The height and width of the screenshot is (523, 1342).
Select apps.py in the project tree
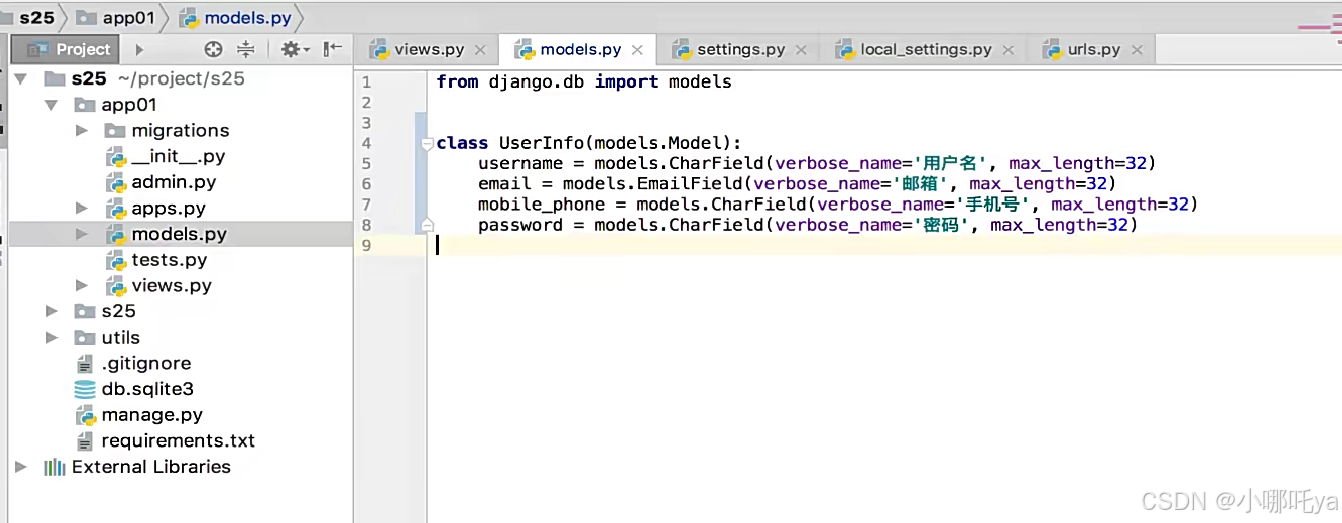181,208
